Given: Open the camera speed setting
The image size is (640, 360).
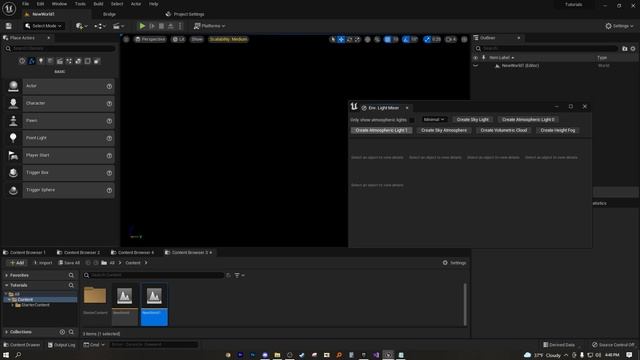Looking at the screenshot, I should [x=451, y=40].
